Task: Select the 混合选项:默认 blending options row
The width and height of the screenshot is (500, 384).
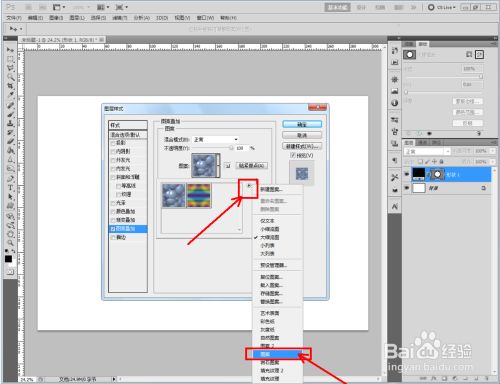Action: click(128, 135)
